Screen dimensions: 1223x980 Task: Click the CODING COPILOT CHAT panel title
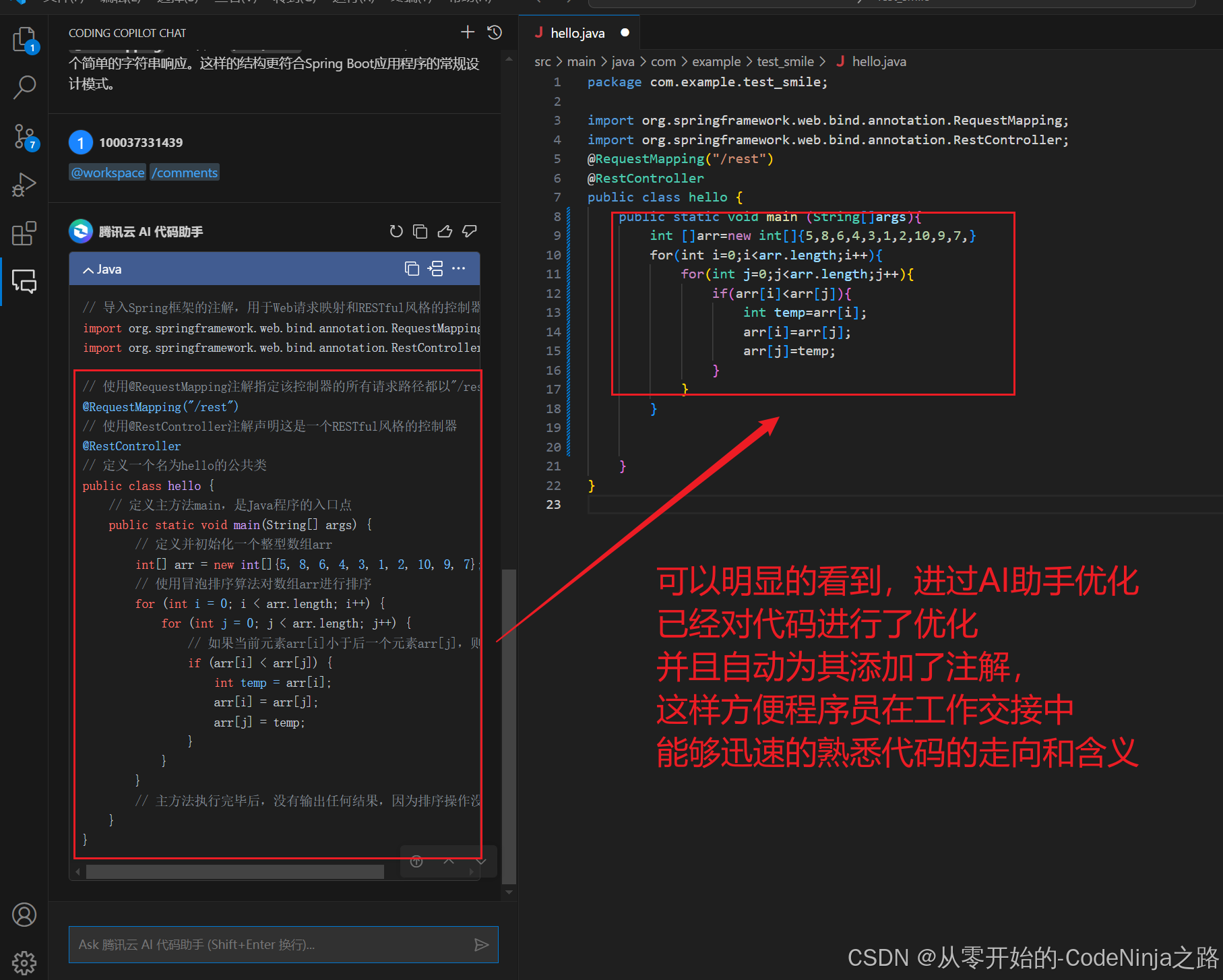[127, 33]
